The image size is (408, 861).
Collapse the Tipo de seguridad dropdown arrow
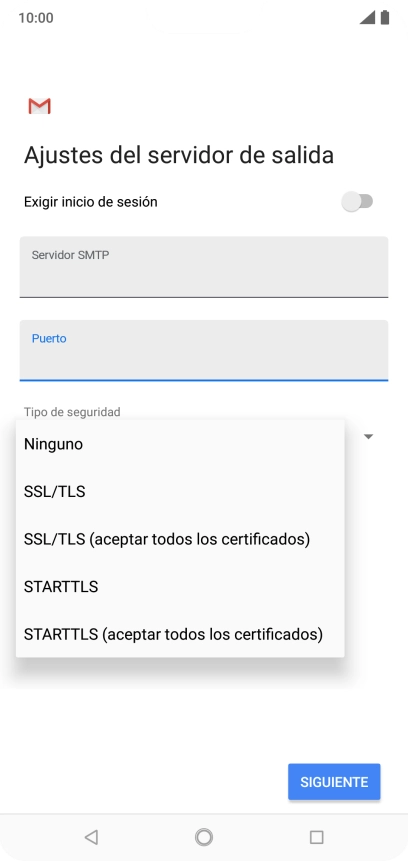click(369, 437)
